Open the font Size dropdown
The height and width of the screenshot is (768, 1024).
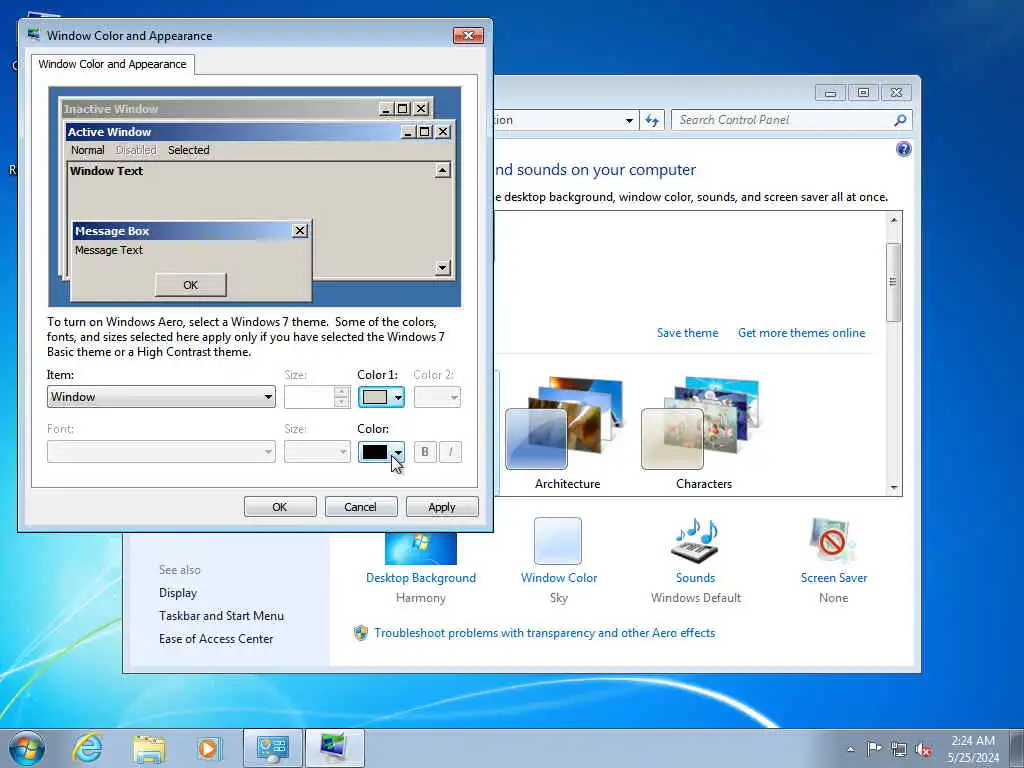click(x=317, y=451)
